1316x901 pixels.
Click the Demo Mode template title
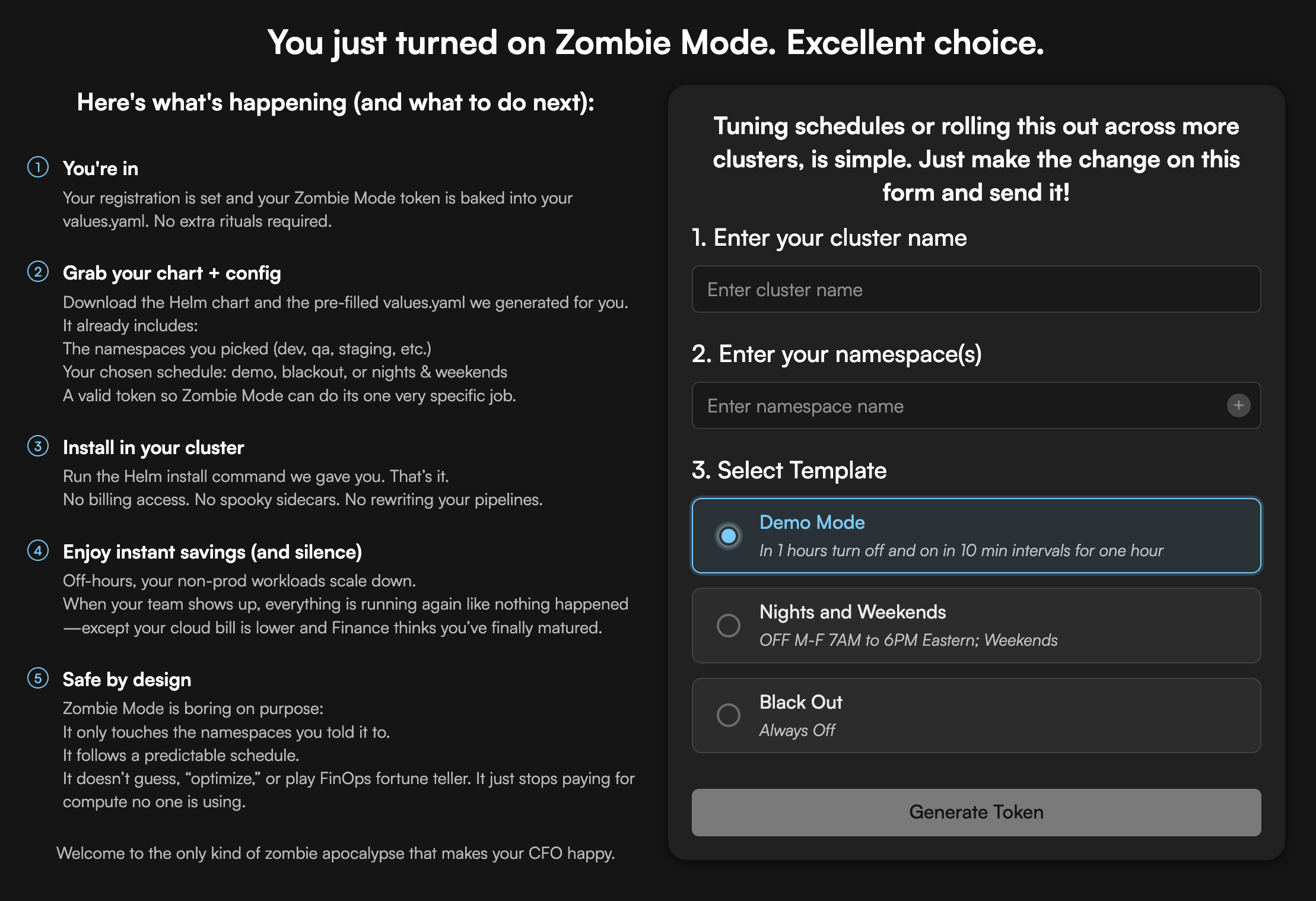tap(812, 522)
